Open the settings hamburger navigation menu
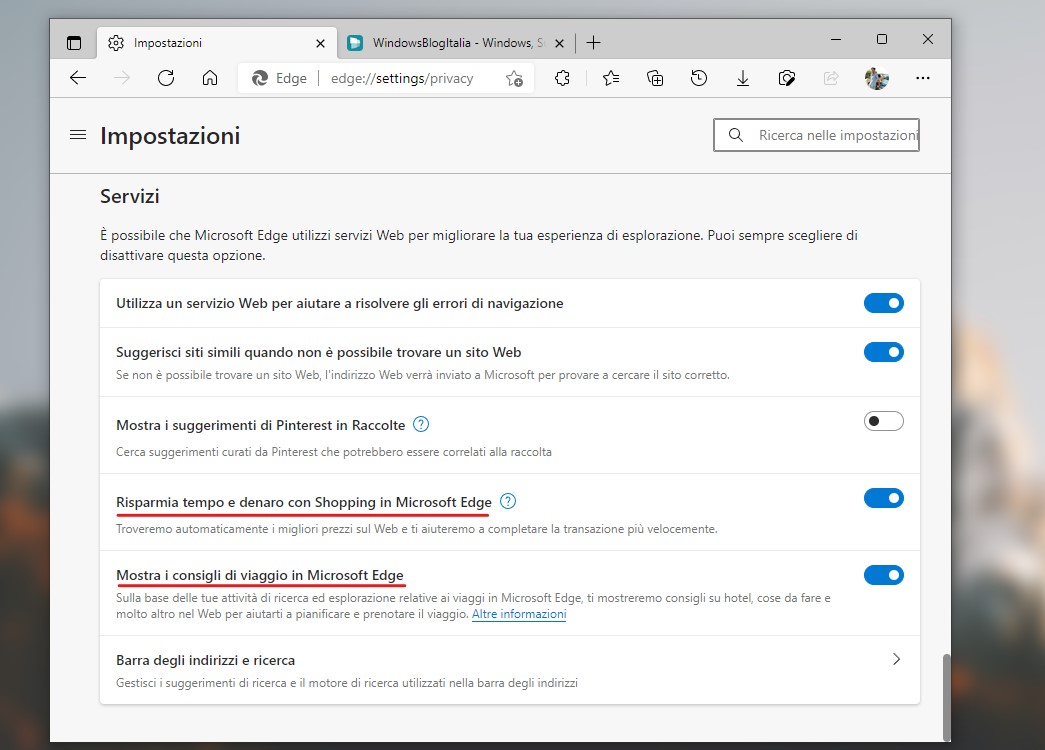Screen dimensions: 1045x750 [x=78, y=135]
